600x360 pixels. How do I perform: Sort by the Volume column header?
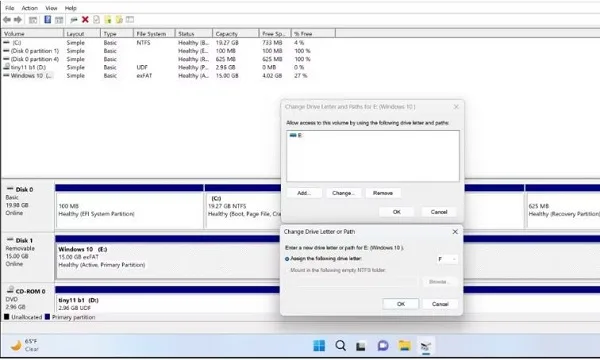[x=32, y=34]
